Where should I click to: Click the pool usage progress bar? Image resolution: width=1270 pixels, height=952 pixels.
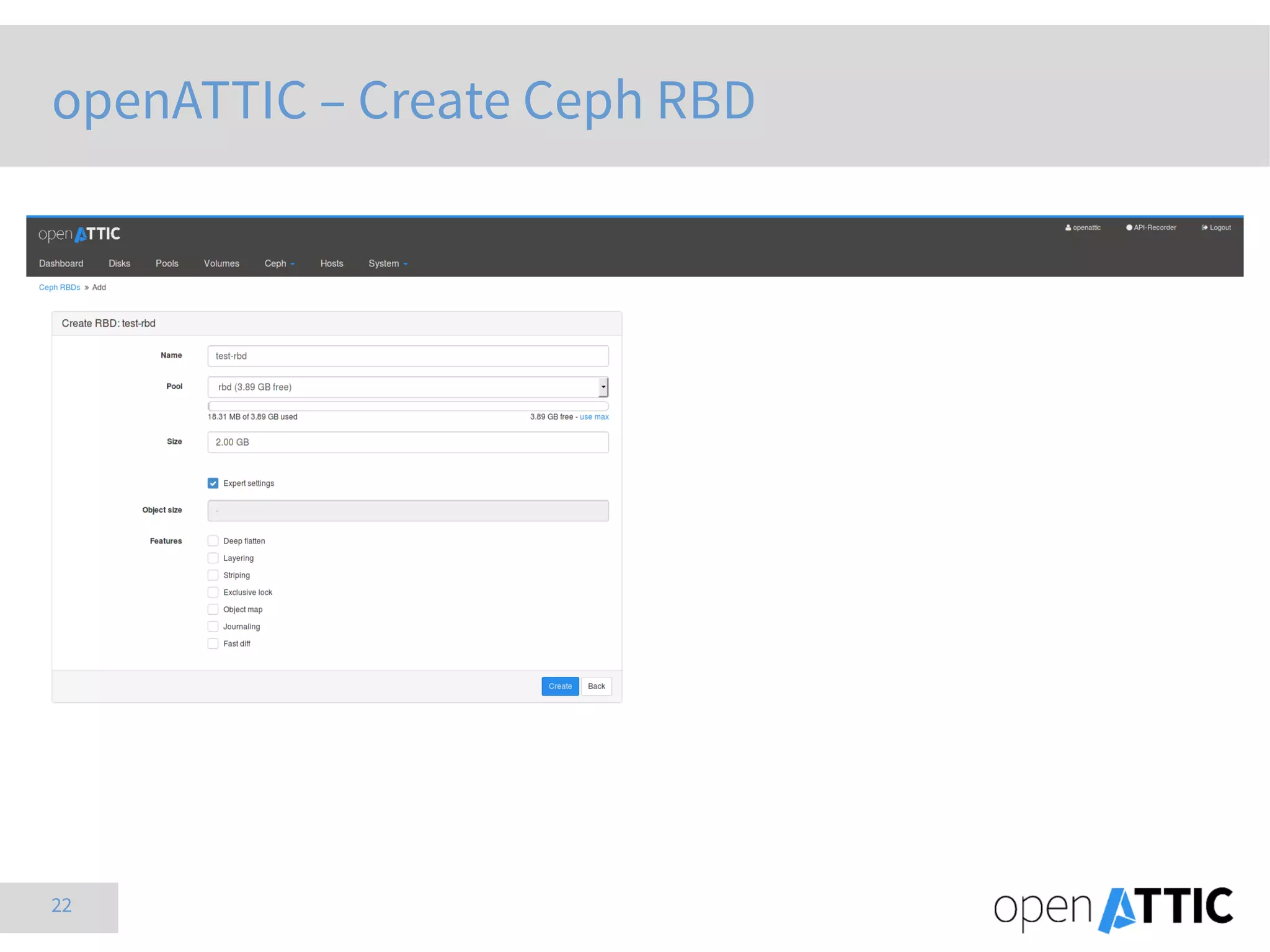408,406
